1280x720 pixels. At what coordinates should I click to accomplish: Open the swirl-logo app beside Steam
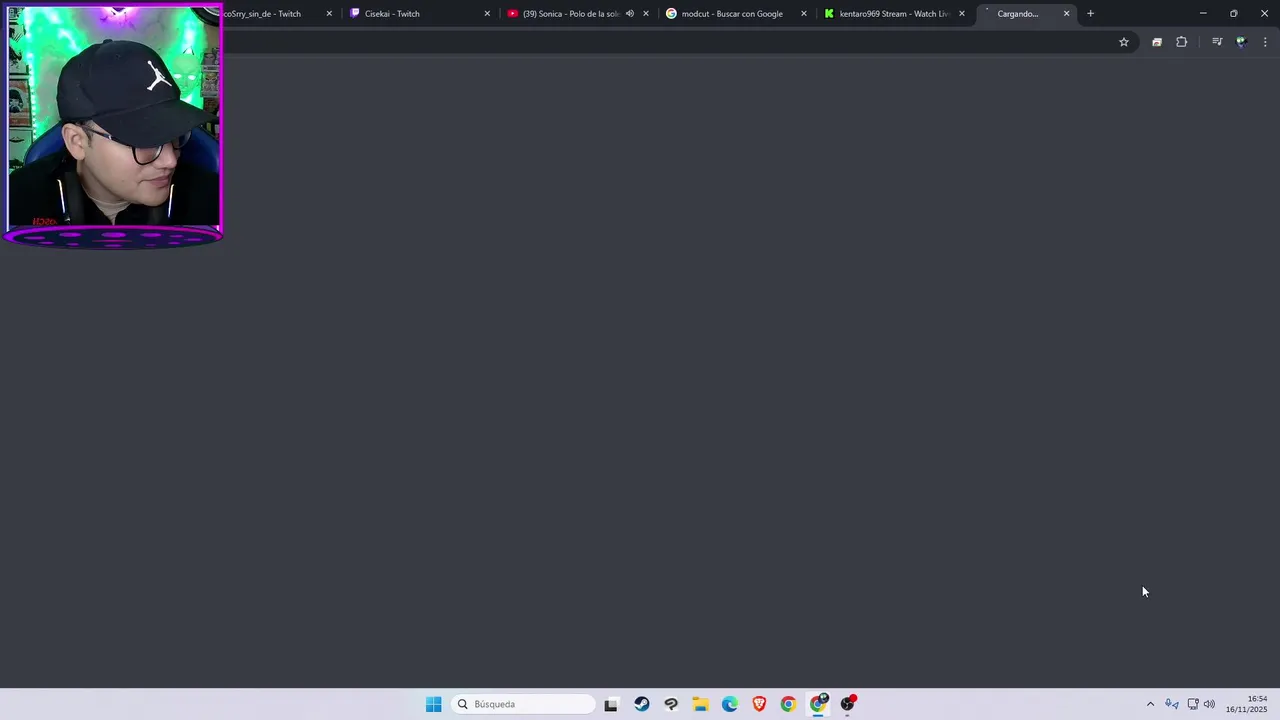[671, 704]
